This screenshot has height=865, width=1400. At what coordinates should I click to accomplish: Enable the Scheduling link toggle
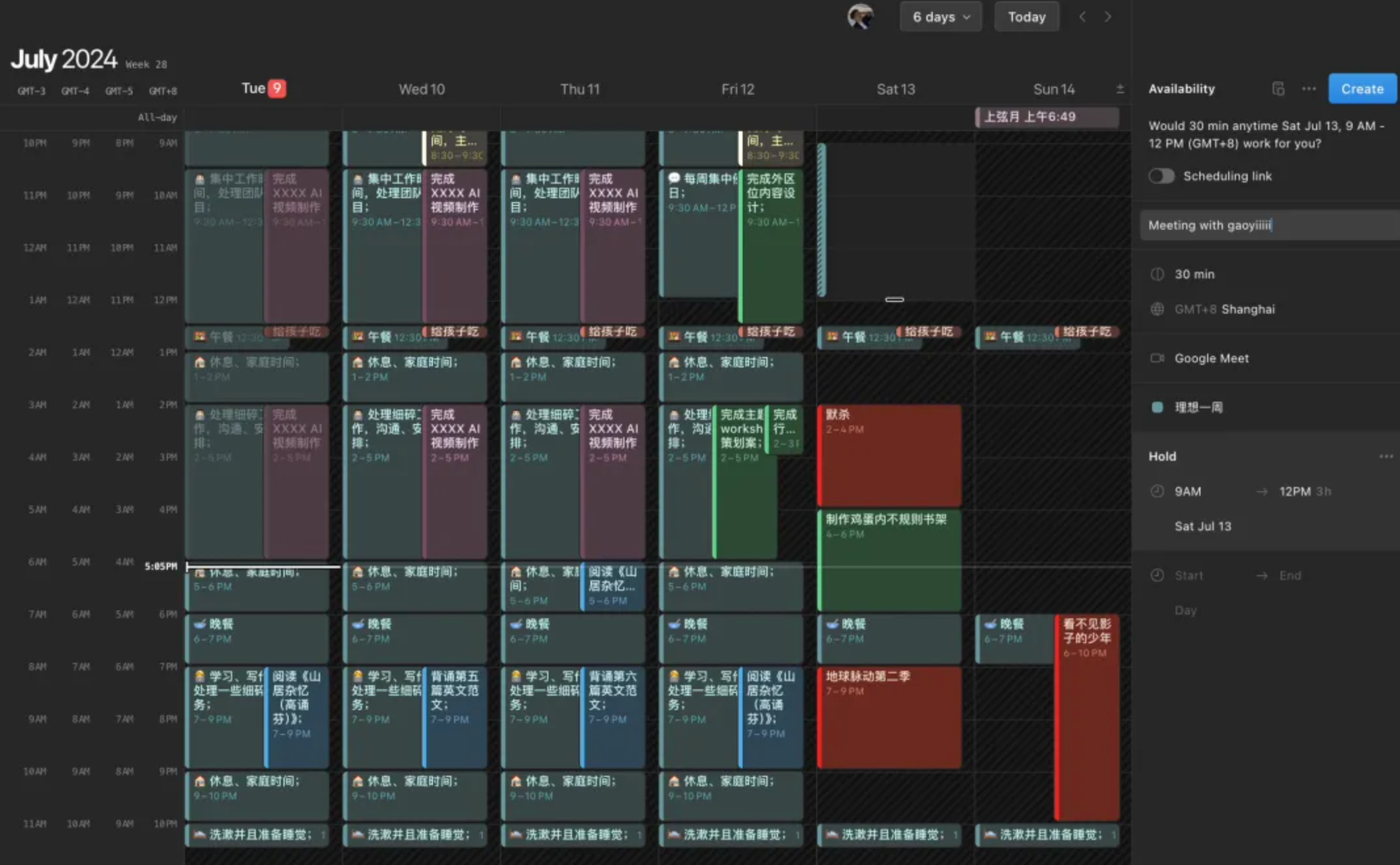pyautogui.click(x=1161, y=176)
